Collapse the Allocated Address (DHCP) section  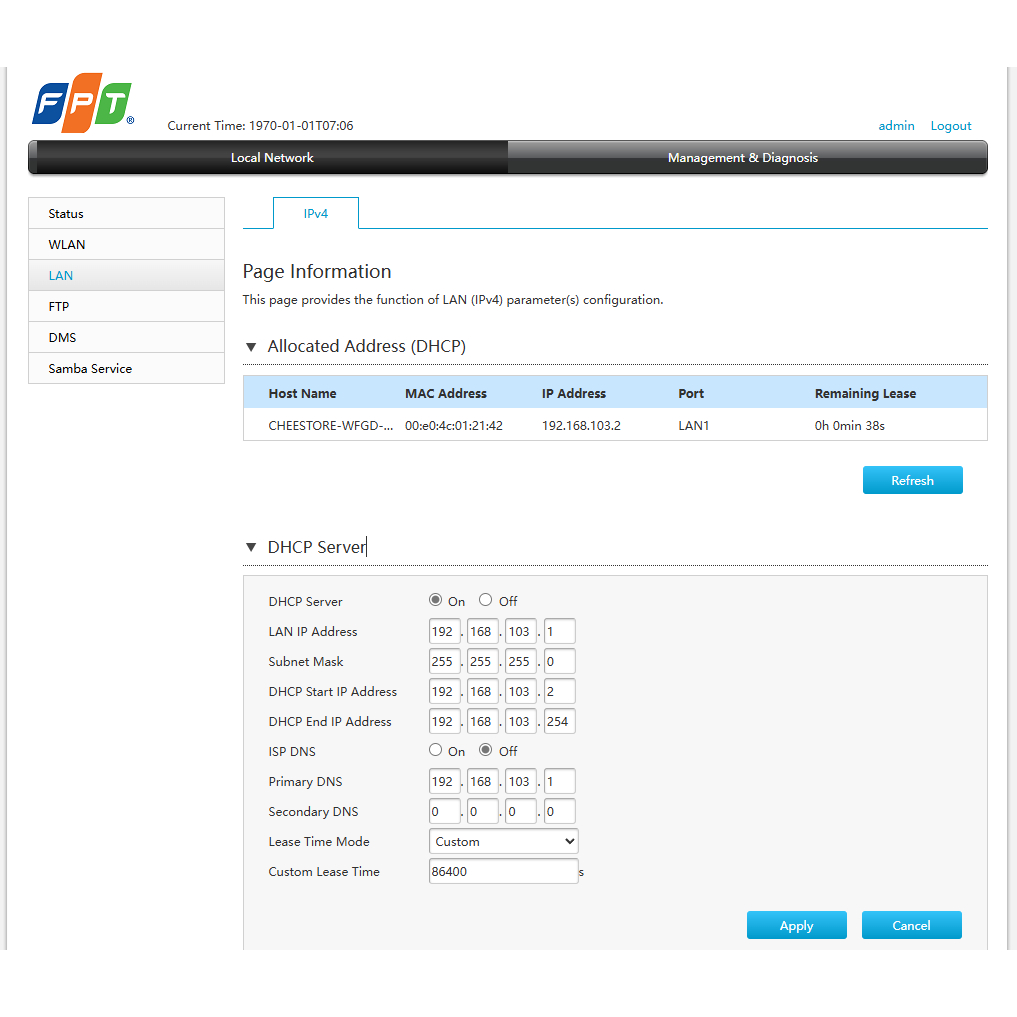point(251,347)
